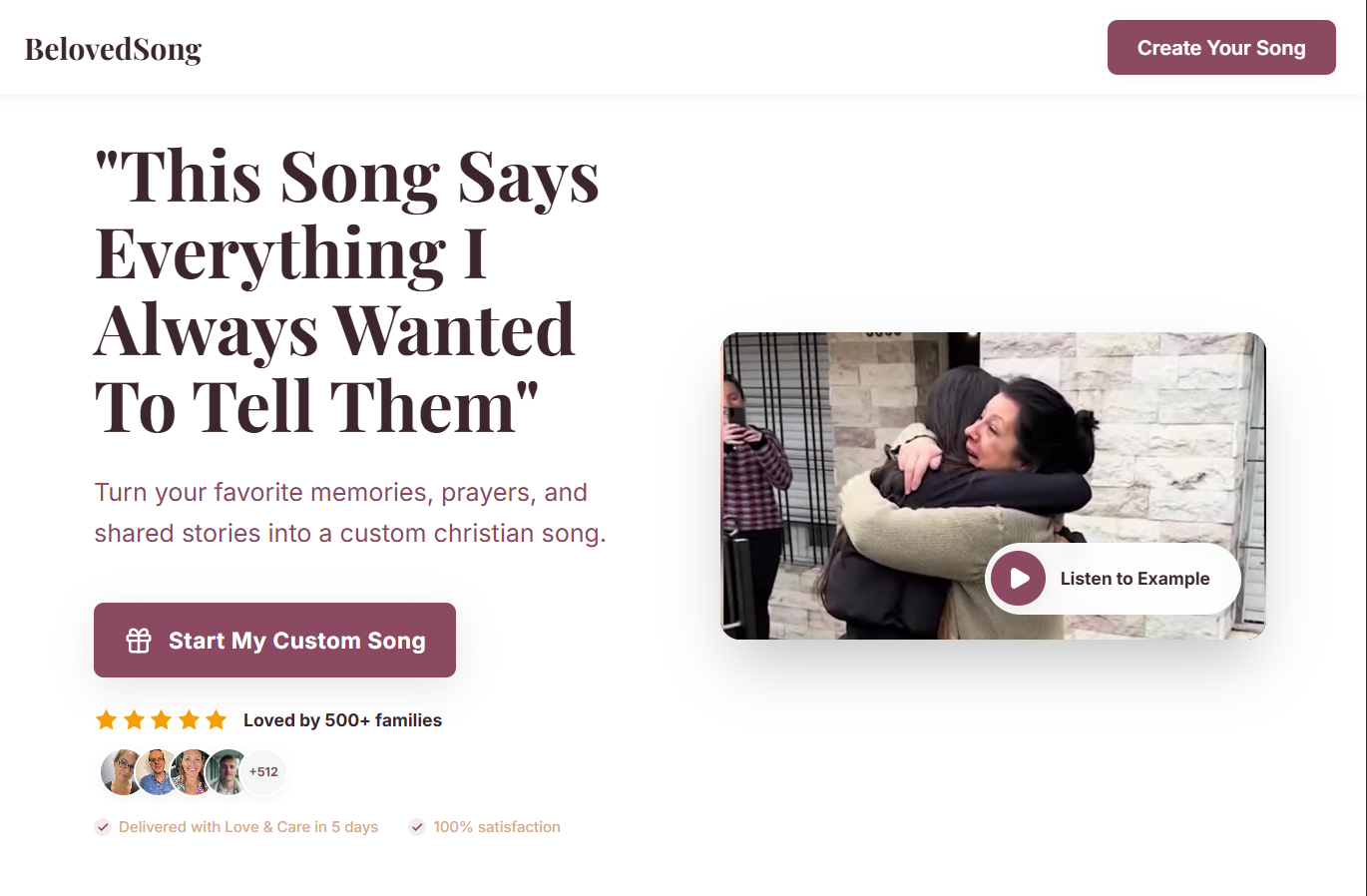Click the checkmark beside 'Delivered with Love & Care'

[x=103, y=826]
